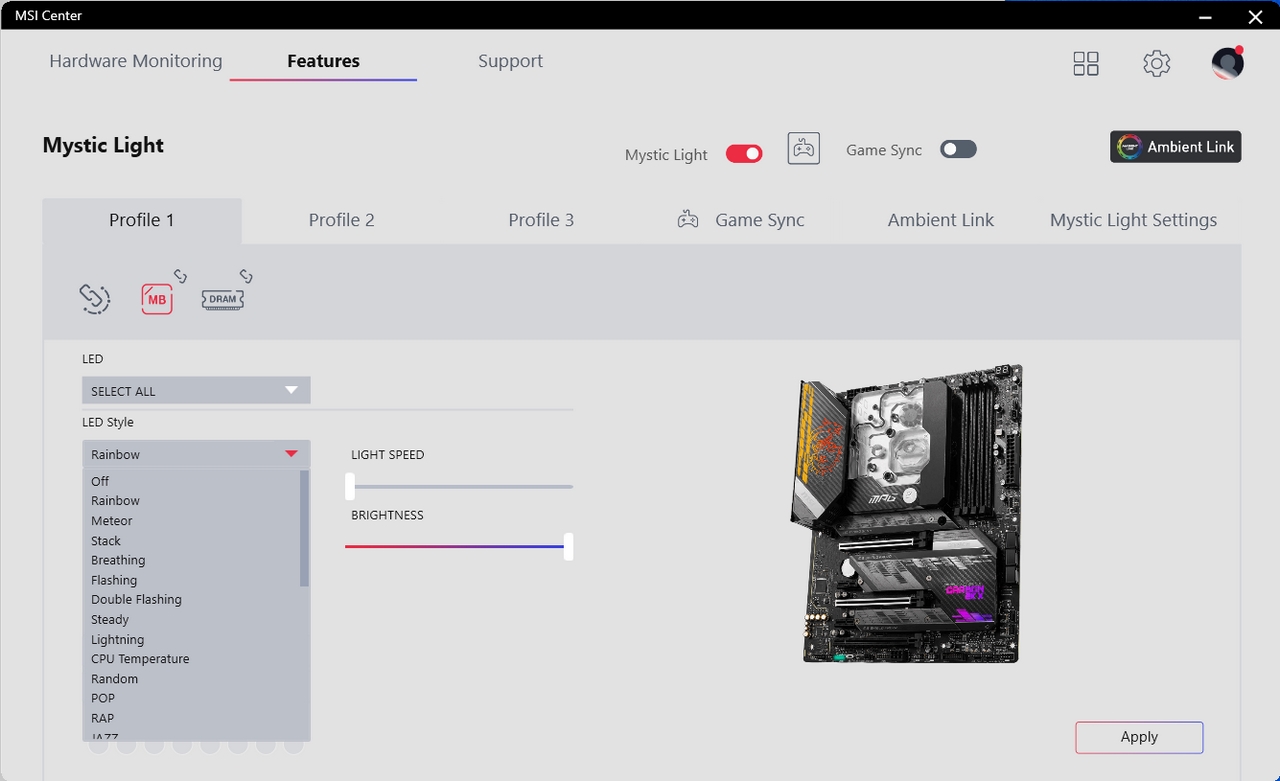Switch to Profile 1 tab

(x=142, y=220)
